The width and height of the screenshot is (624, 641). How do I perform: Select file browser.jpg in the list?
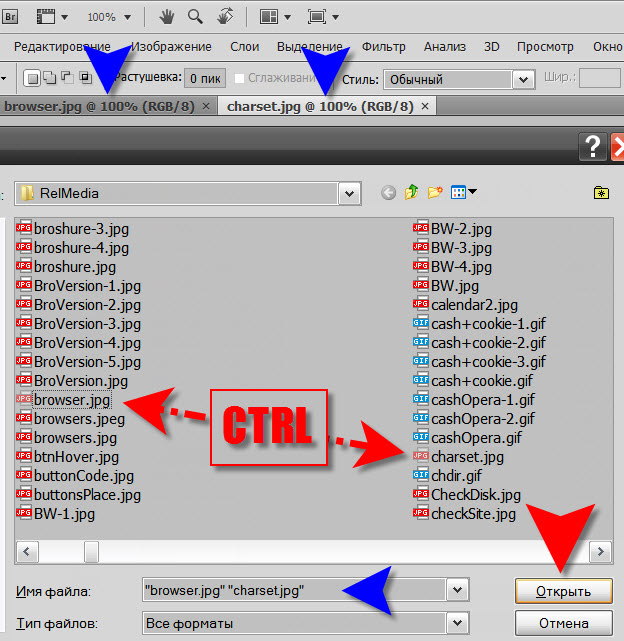click(63, 400)
